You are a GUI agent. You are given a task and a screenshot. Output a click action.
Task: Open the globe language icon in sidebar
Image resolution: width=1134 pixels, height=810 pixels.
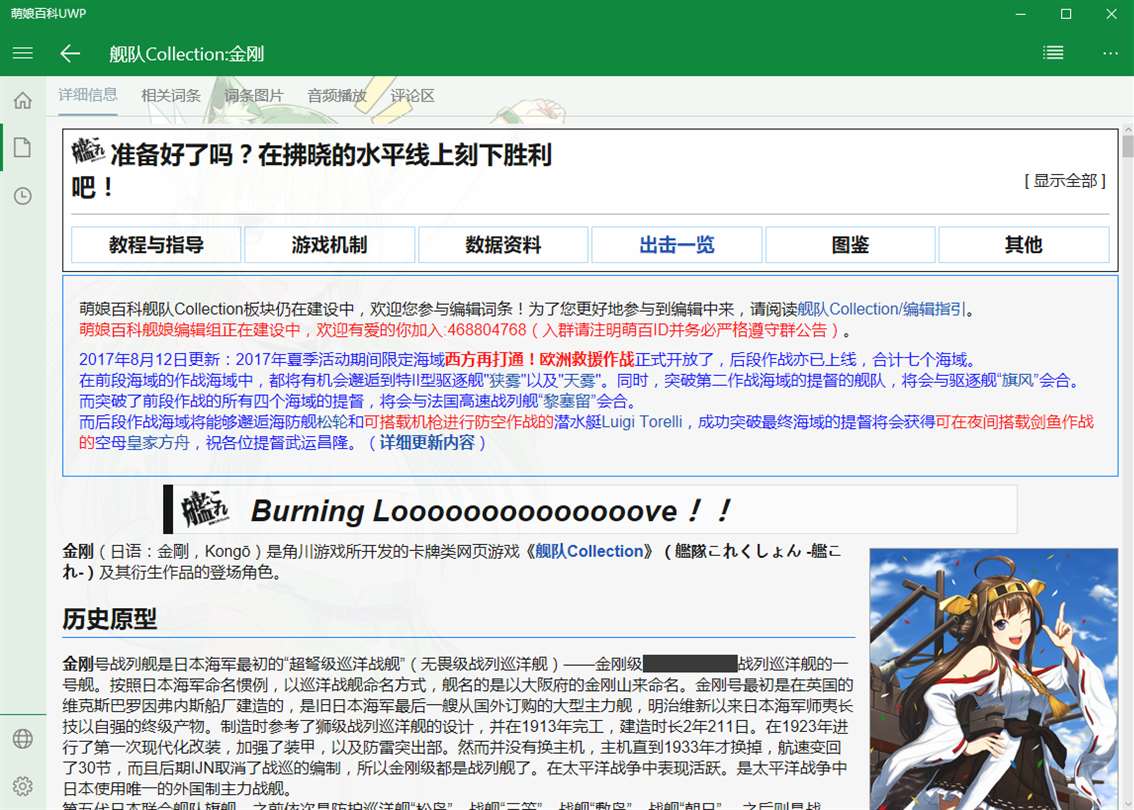coord(23,738)
